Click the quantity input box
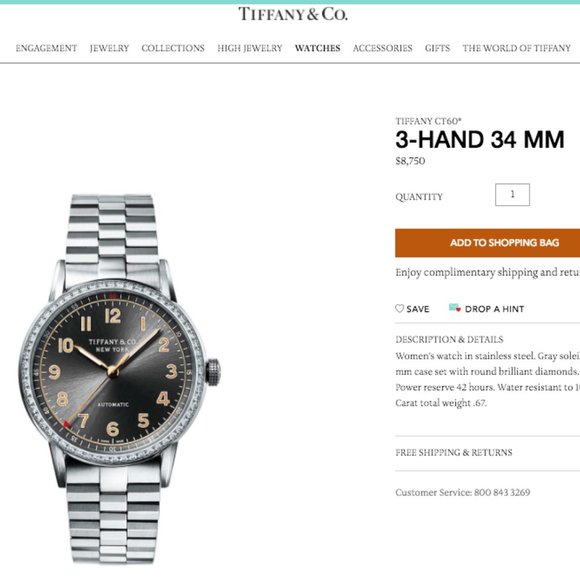This screenshot has height=580, width=580. [512, 195]
